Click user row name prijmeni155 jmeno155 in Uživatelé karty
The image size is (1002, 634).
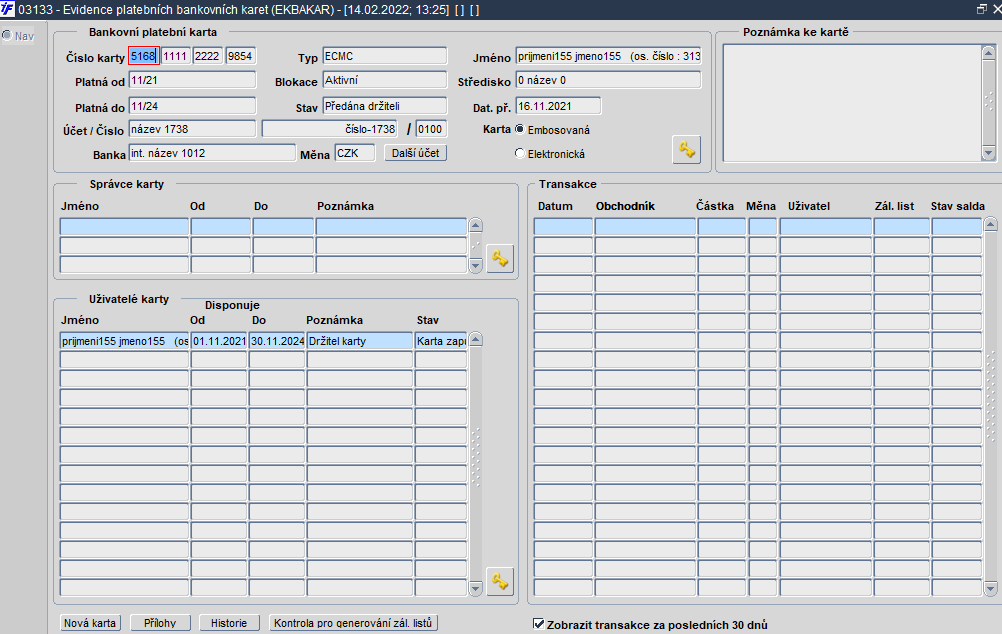tap(125, 341)
